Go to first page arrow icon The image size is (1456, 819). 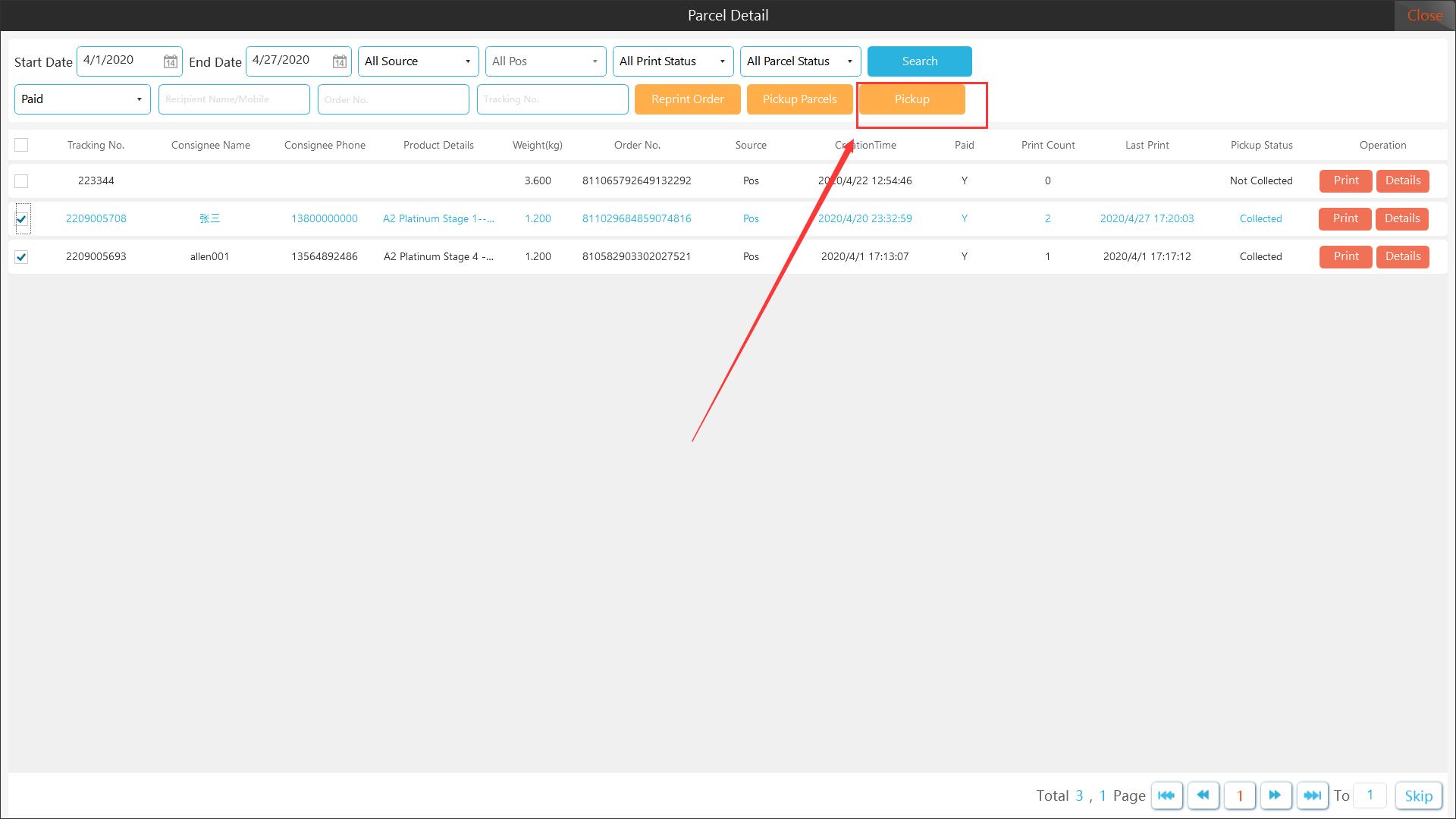click(1166, 795)
